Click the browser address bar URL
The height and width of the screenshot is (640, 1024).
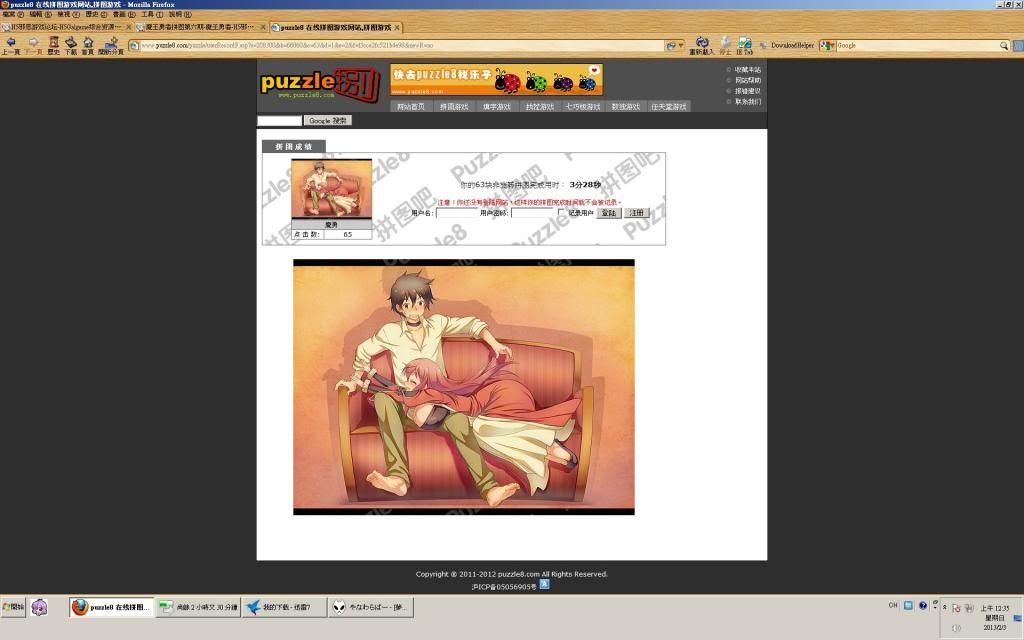(x=402, y=45)
